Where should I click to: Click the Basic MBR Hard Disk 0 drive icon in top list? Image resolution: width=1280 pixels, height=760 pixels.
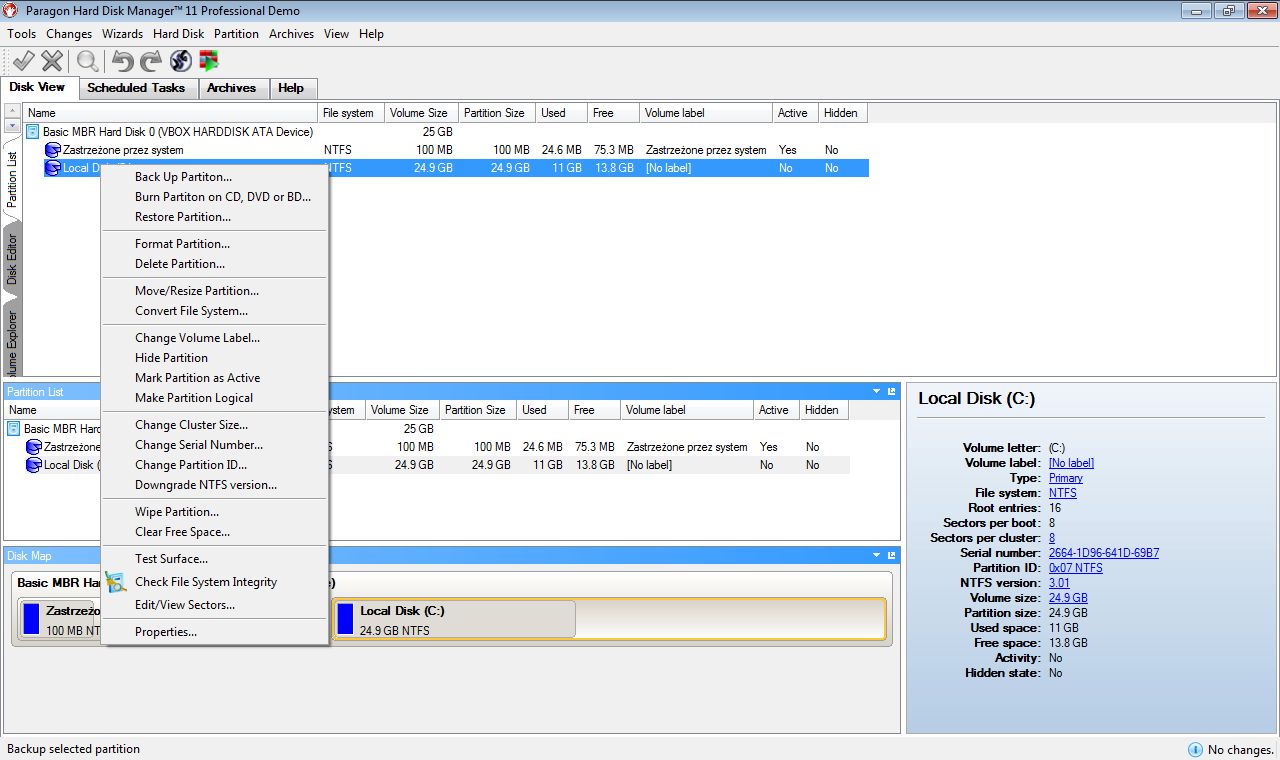click(x=33, y=132)
